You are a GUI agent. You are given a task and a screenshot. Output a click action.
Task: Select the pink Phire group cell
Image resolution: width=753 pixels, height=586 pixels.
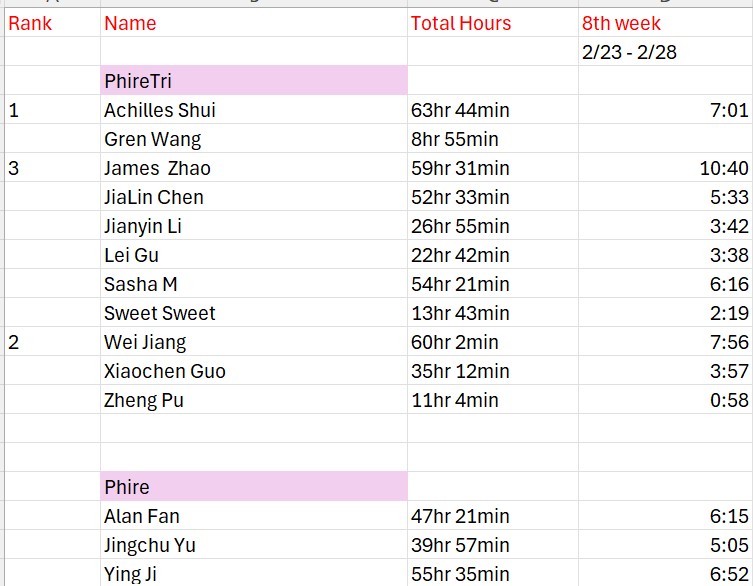254,487
